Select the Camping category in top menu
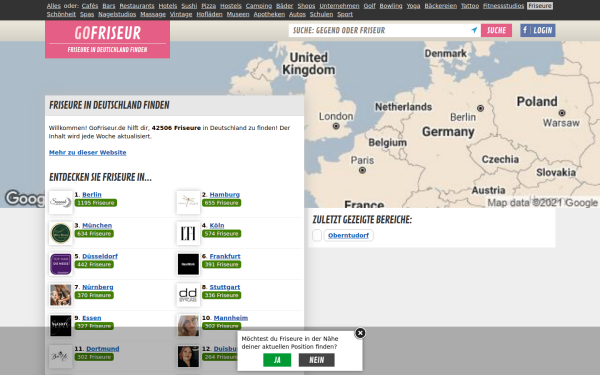The height and width of the screenshot is (375, 600). point(259,6)
